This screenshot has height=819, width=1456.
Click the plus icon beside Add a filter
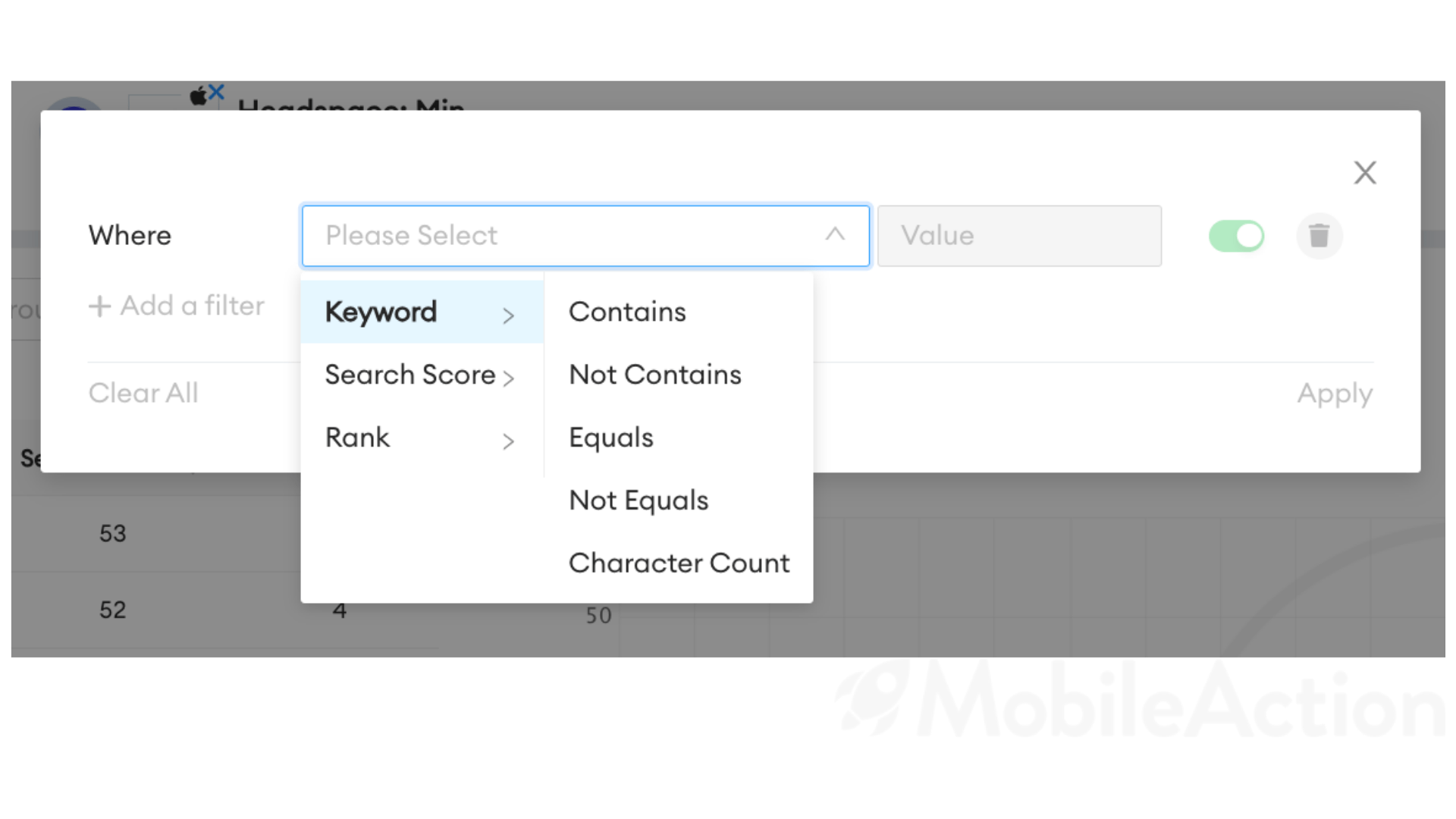tap(99, 306)
